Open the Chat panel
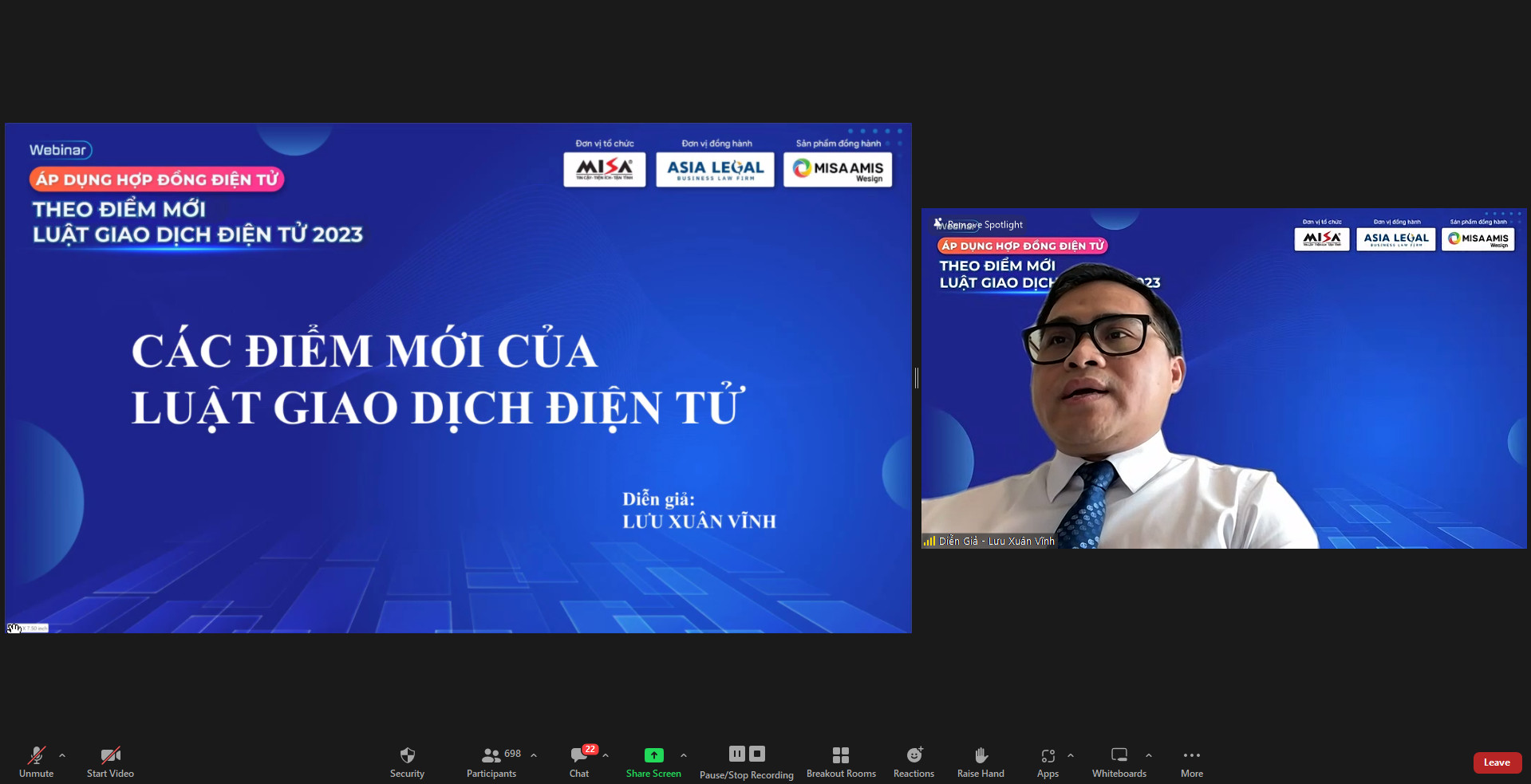The height and width of the screenshot is (784, 1531). (x=579, y=761)
